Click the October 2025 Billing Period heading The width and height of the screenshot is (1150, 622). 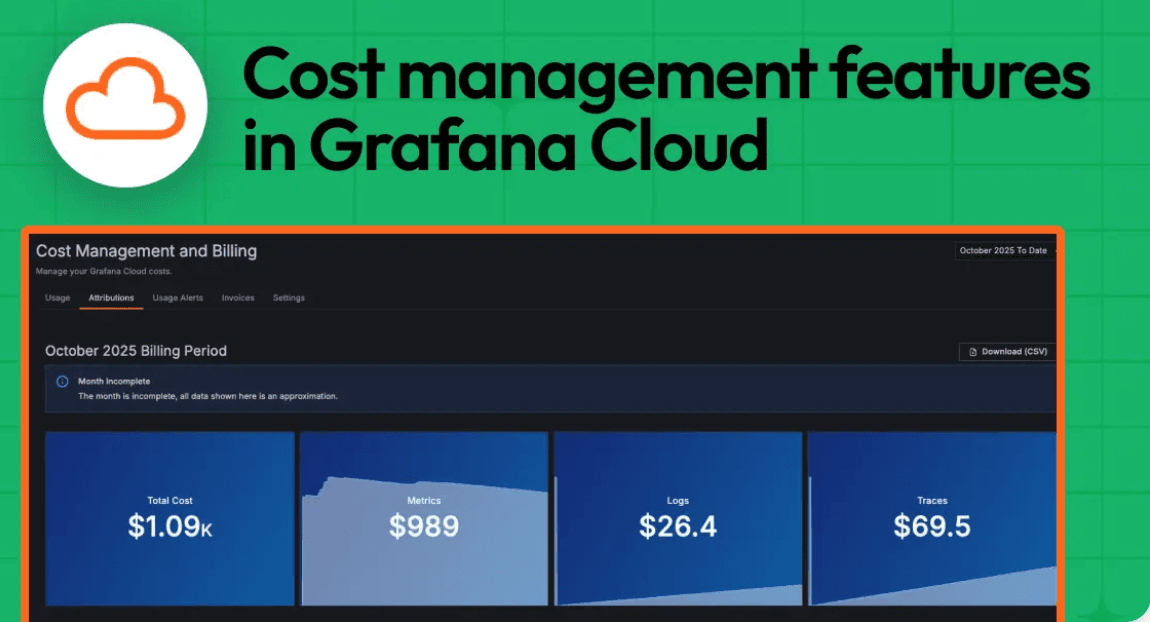(x=136, y=351)
